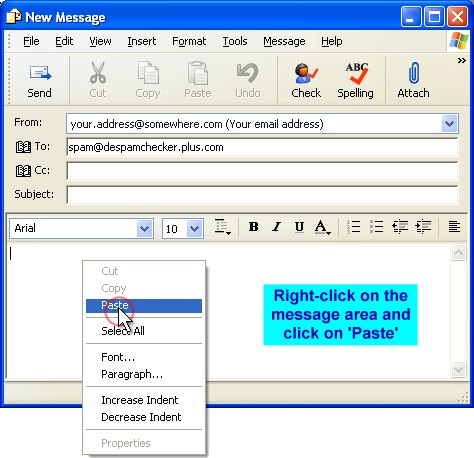This screenshot has width=474, height=458.
Task: Click the message body scroll up arrow
Action: point(458,252)
